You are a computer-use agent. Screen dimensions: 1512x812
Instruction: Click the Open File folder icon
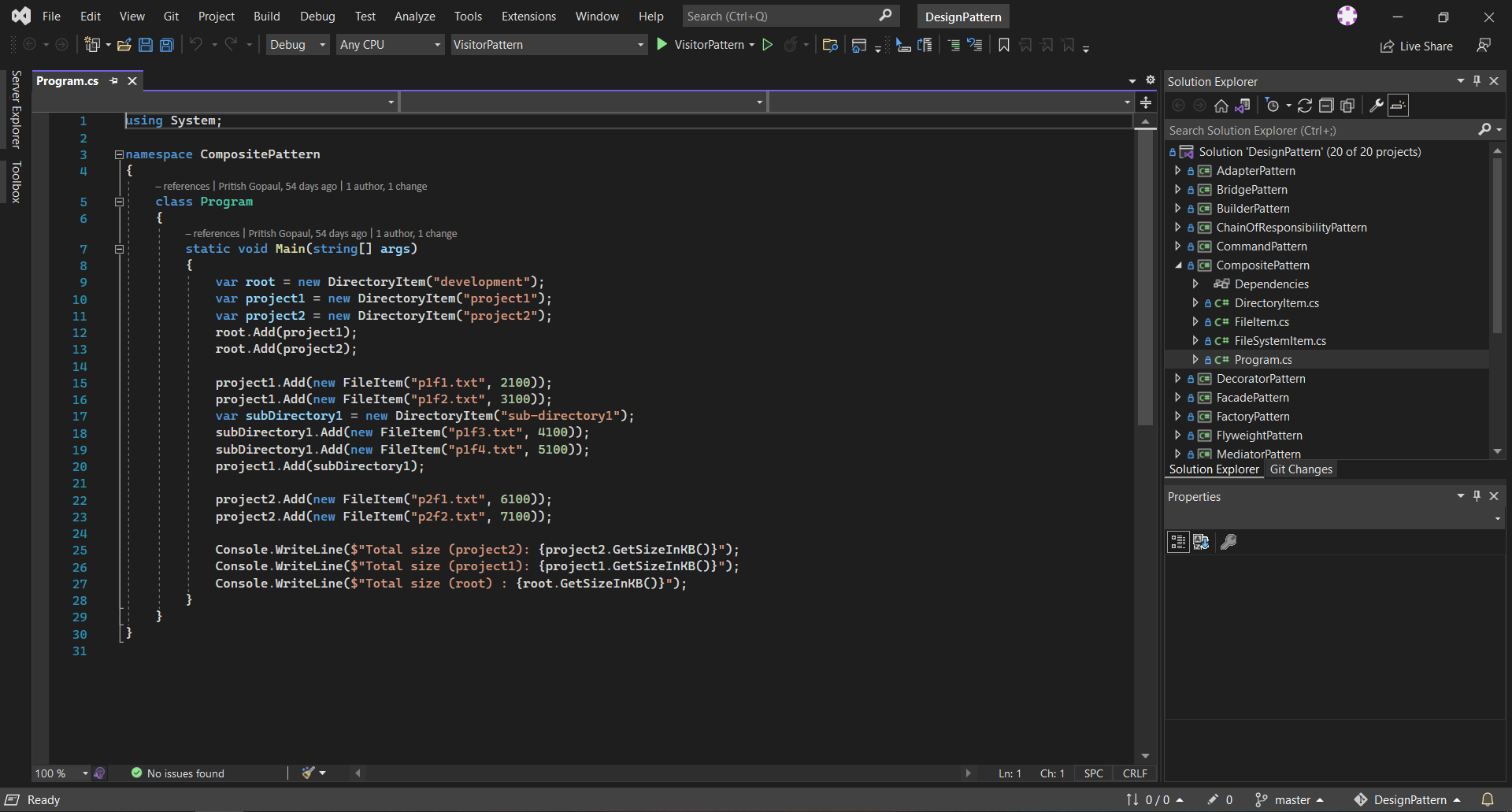[124, 45]
